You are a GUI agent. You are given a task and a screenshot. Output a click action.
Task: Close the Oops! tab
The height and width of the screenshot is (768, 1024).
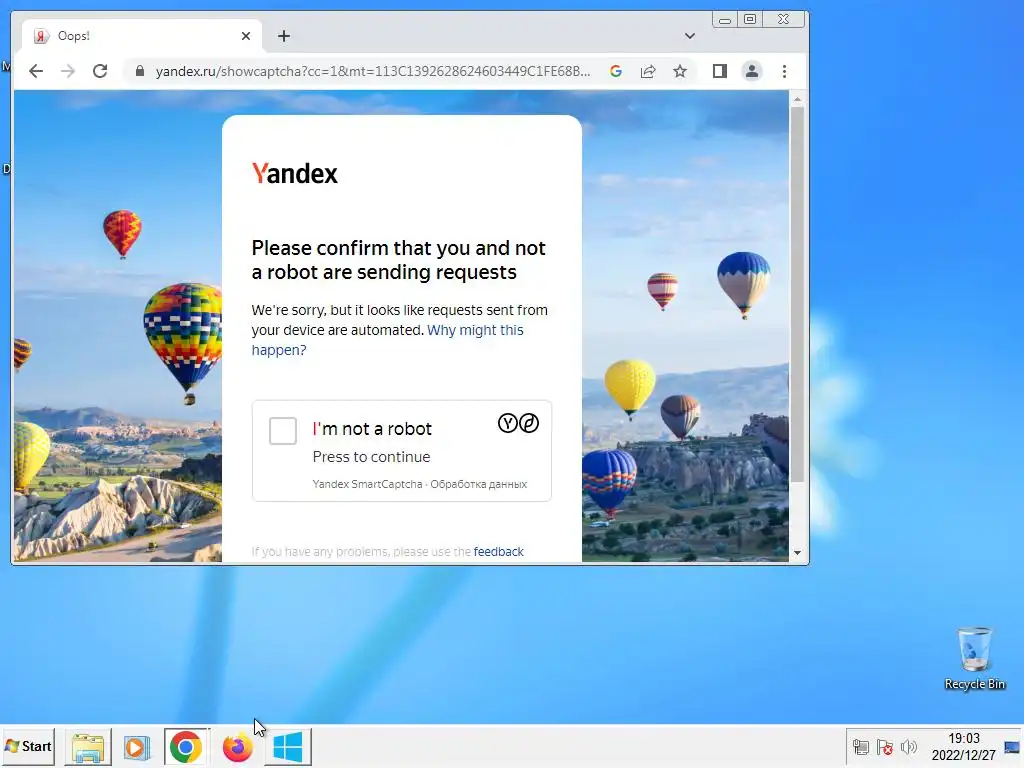246,36
